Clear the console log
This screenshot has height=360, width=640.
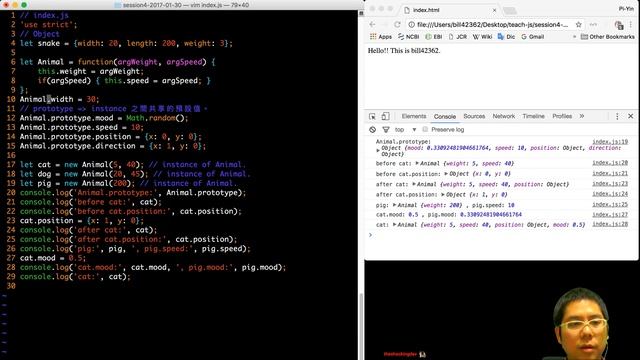(372, 129)
